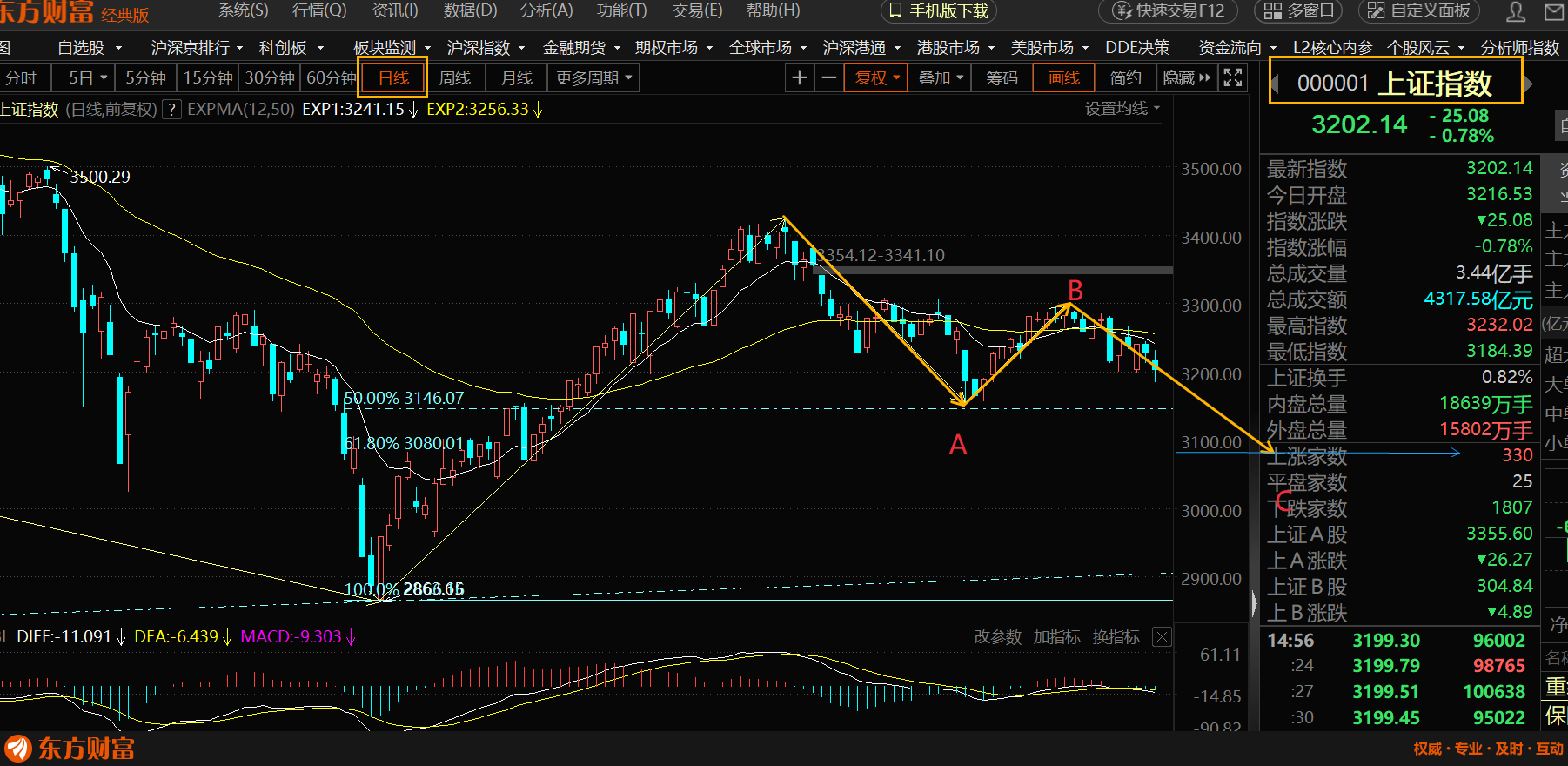Open 更多周期 more periods dropdown
This screenshot has height=766, width=1568.
(x=593, y=78)
